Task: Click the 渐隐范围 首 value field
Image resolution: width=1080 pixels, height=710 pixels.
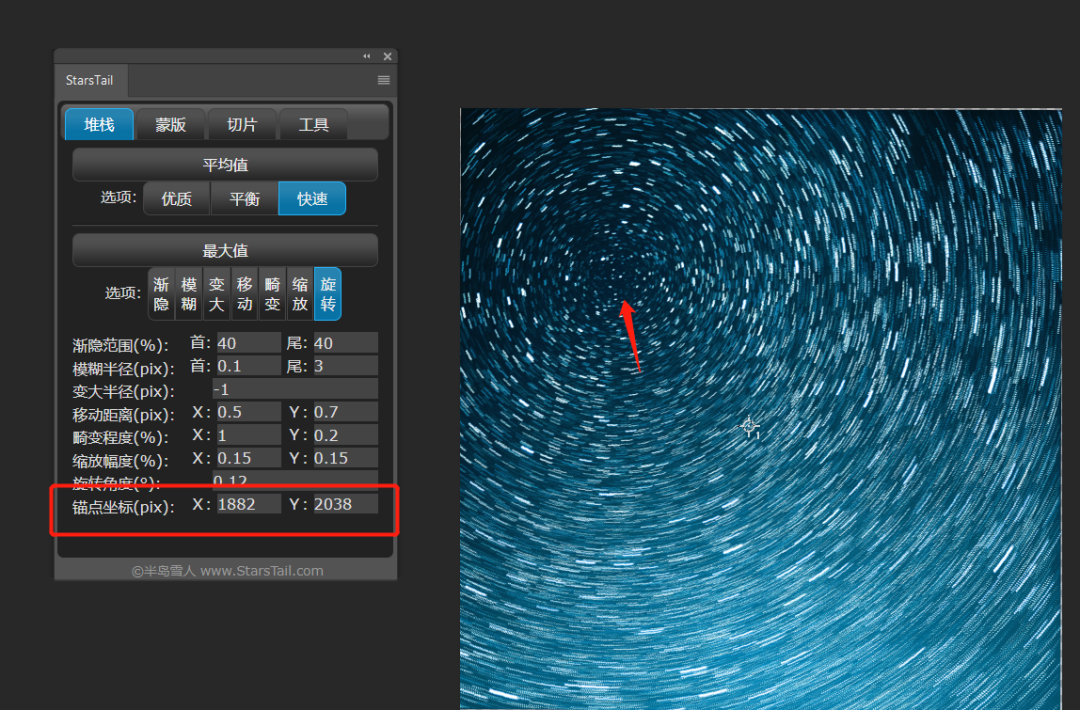Action: [249, 343]
